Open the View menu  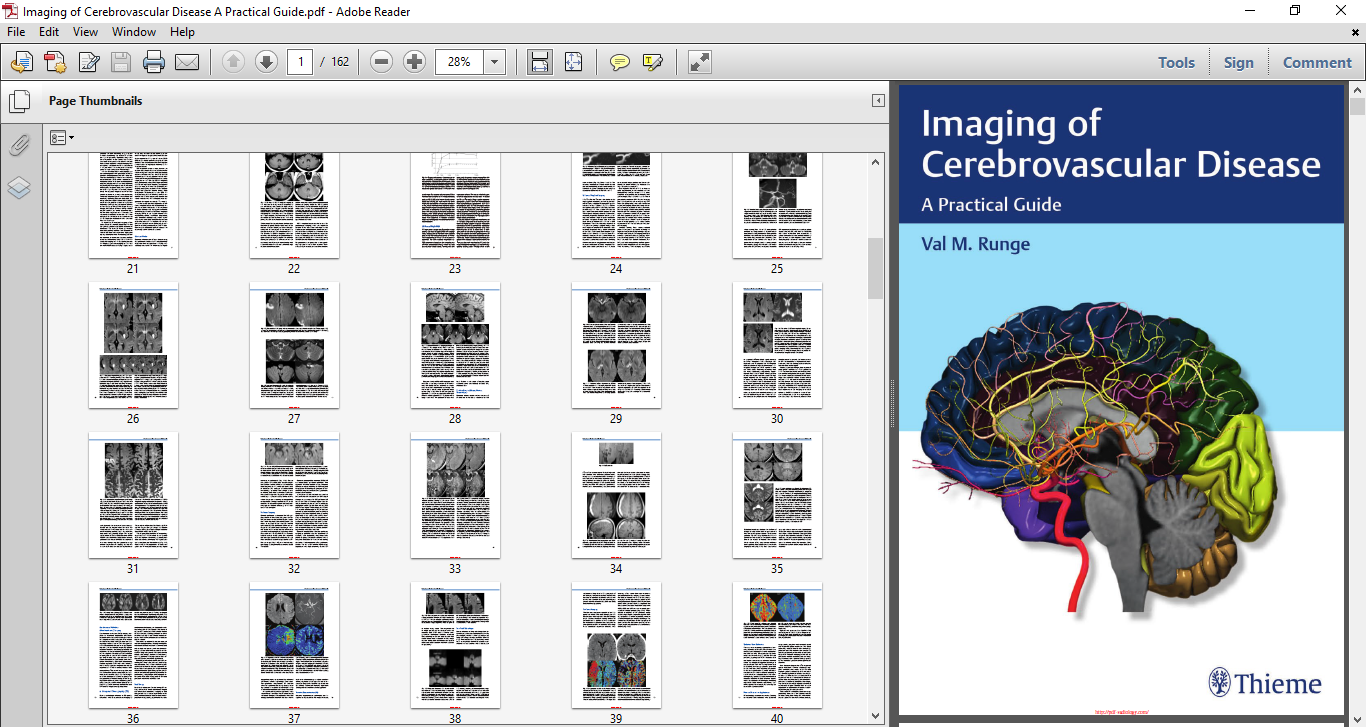point(85,32)
